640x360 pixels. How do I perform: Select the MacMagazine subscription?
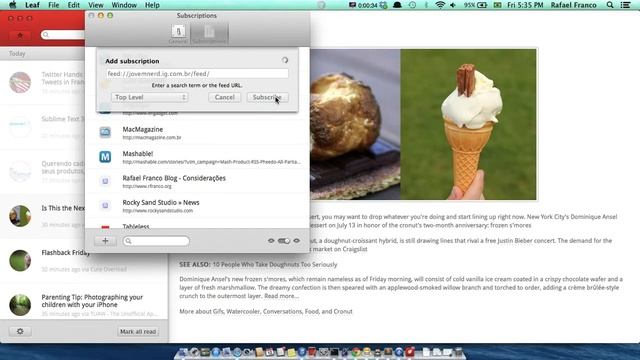[198, 133]
